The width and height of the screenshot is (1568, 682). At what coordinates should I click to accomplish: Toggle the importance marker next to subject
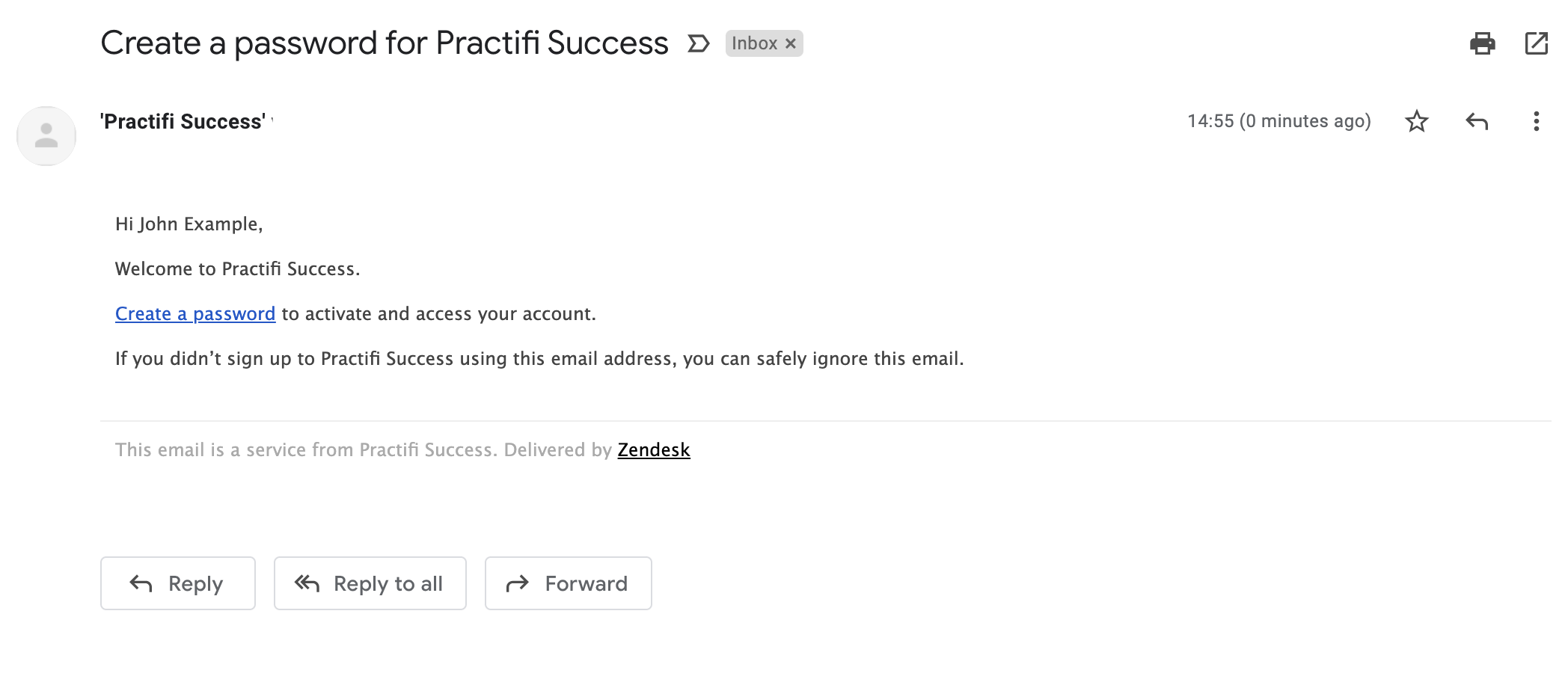click(x=698, y=43)
